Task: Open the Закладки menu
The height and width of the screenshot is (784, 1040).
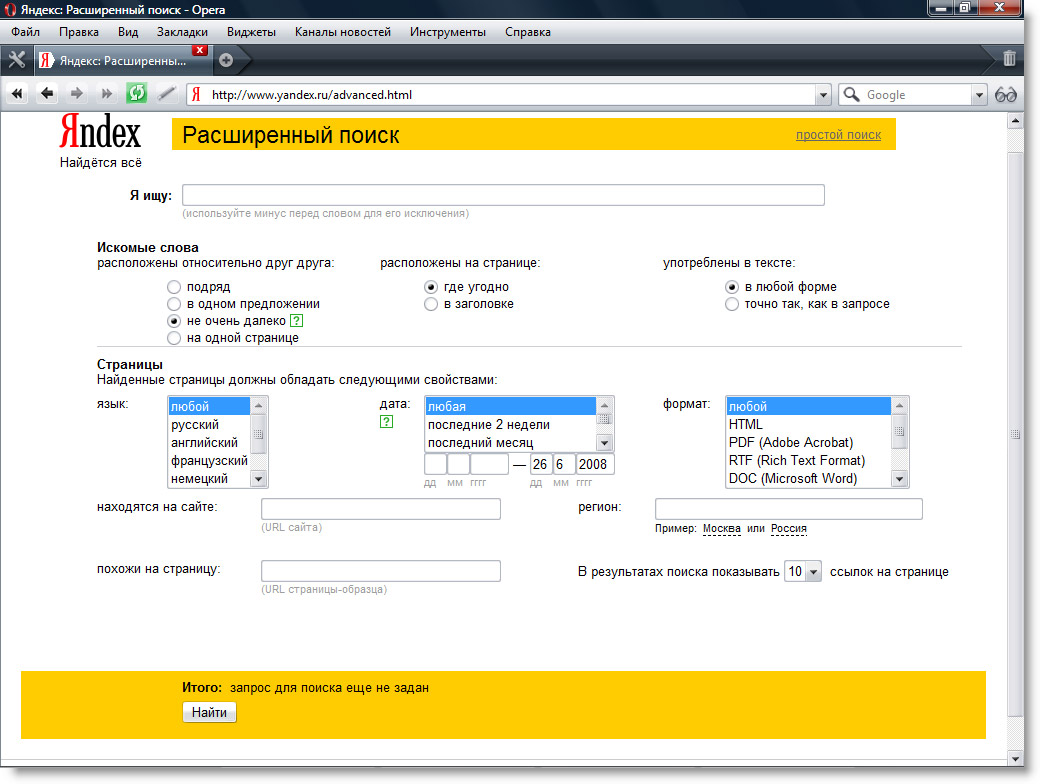Action: (182, 32)
